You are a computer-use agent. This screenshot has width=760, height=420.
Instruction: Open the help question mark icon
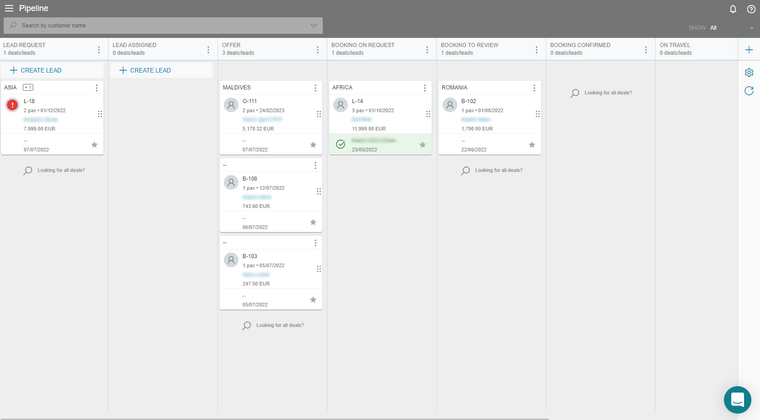751,9
